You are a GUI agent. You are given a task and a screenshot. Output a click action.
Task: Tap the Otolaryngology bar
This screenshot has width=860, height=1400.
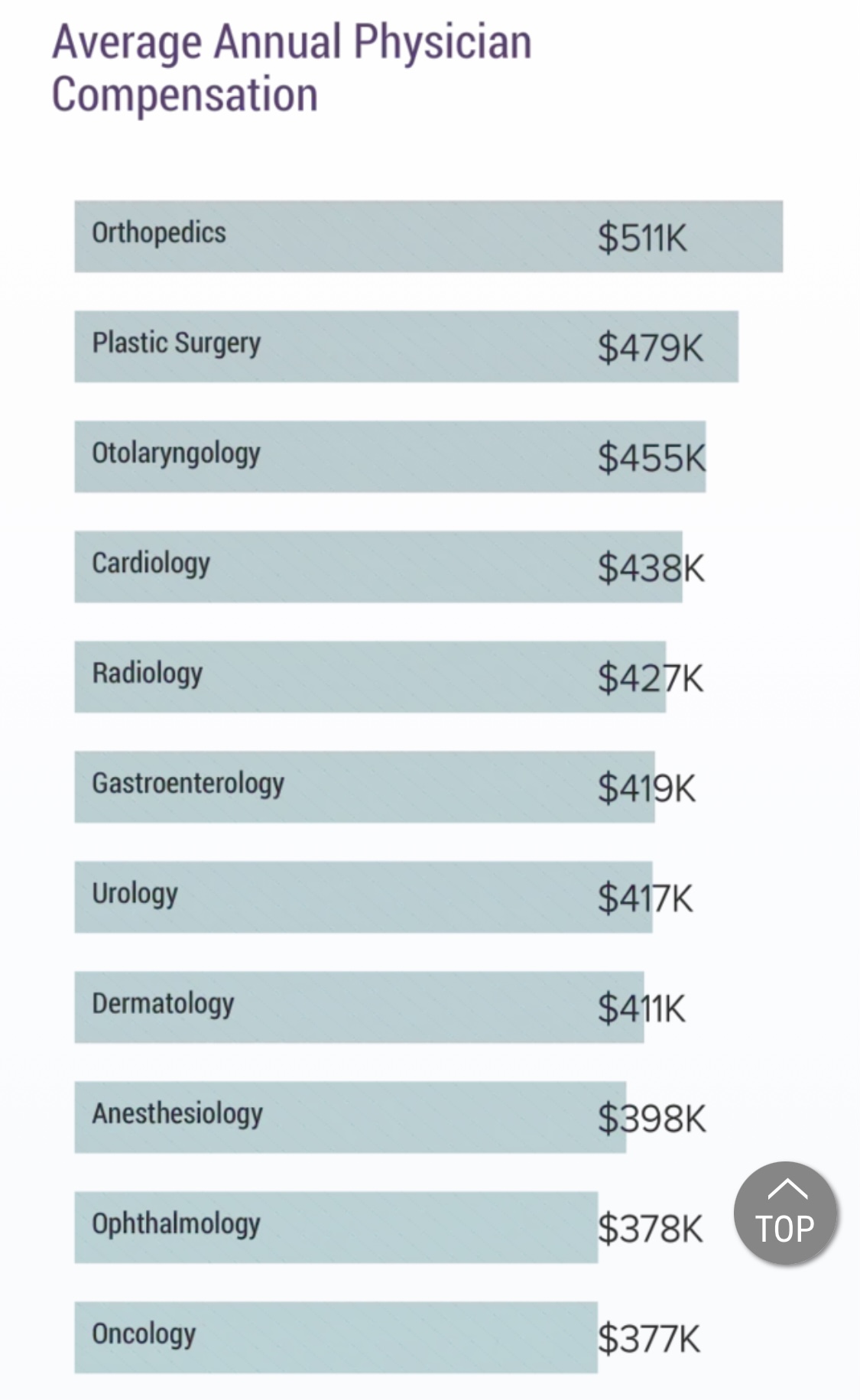pyautogui.click(x=390, y=456)
